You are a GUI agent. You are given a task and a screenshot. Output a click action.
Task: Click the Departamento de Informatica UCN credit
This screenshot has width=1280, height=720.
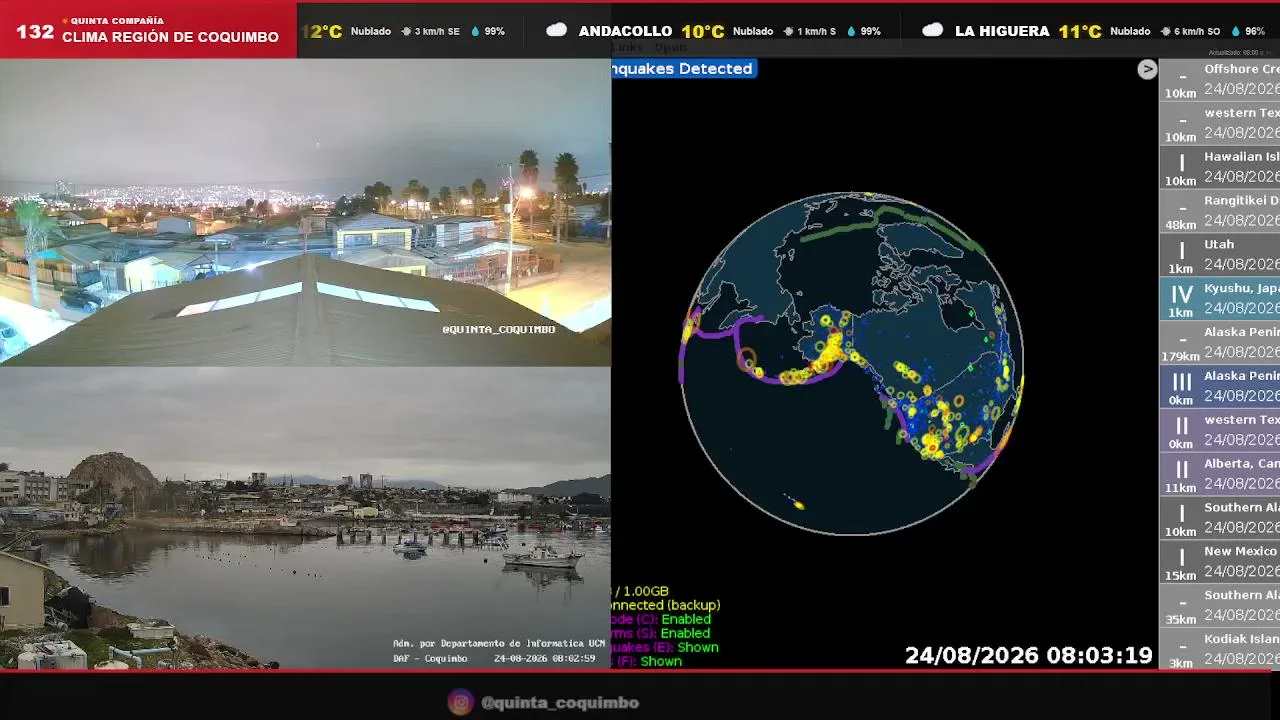(x=499, y=643)
